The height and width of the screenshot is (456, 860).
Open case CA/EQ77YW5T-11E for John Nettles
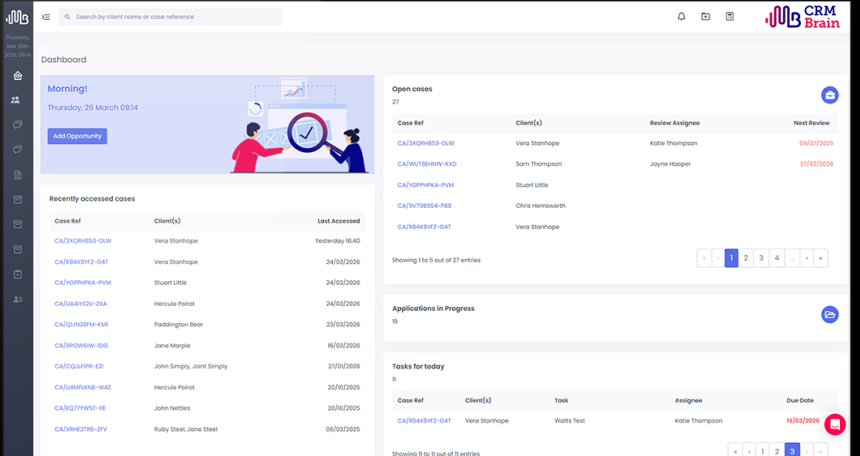coord(80,408)
